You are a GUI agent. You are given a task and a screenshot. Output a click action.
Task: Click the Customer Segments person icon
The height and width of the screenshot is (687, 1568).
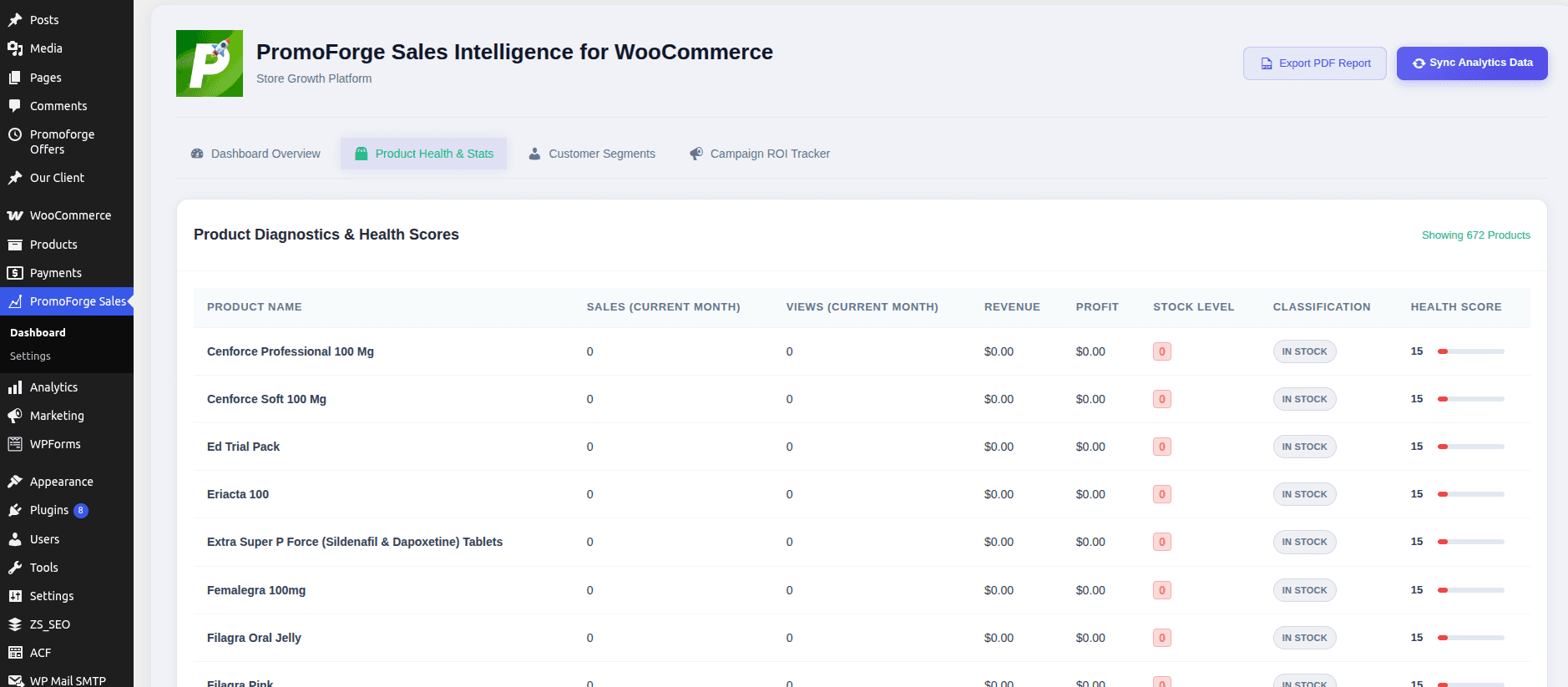point(534,154)
